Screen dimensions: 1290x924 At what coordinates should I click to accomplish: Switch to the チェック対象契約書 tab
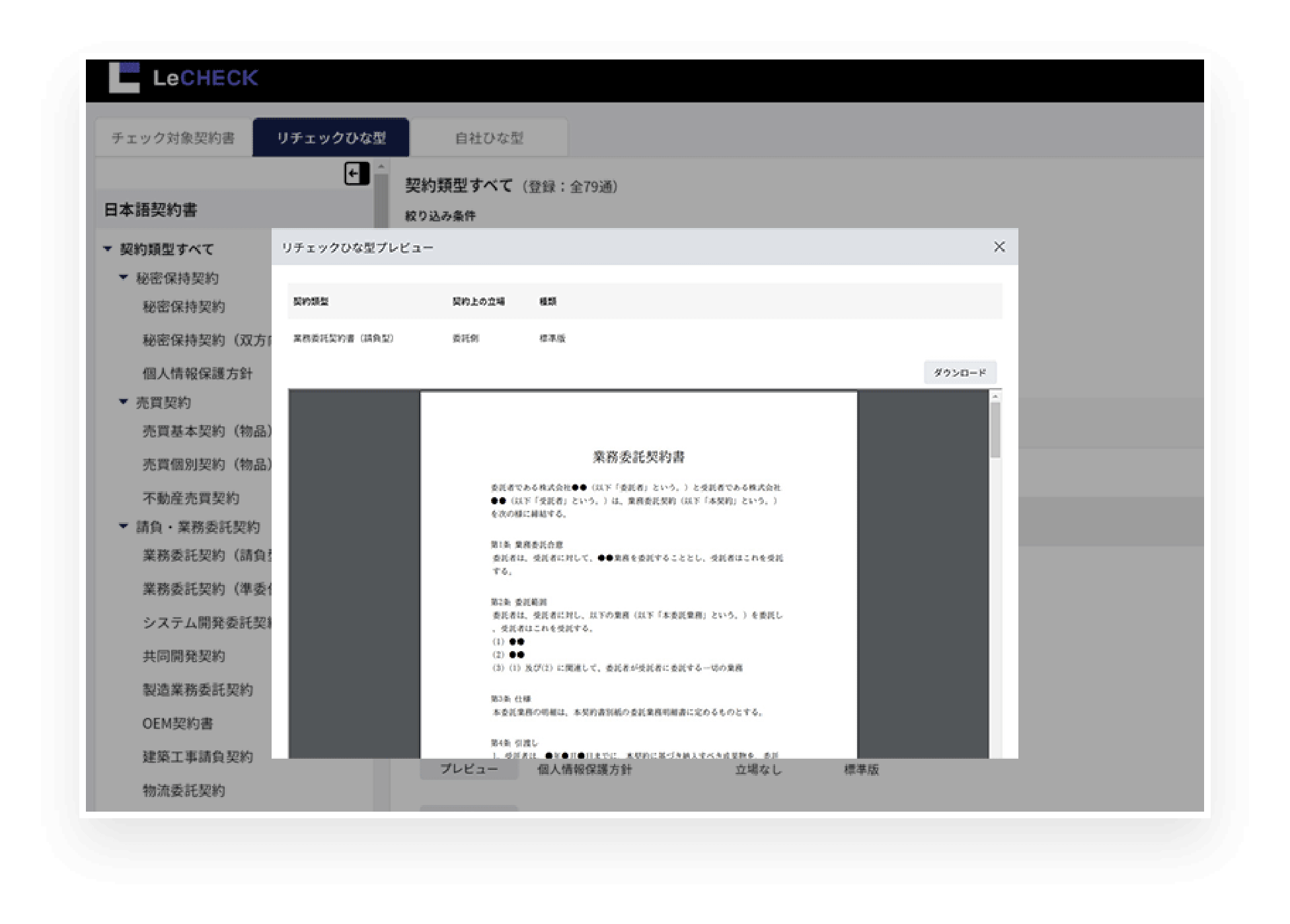pyautogui.click(x=173, y=137)
